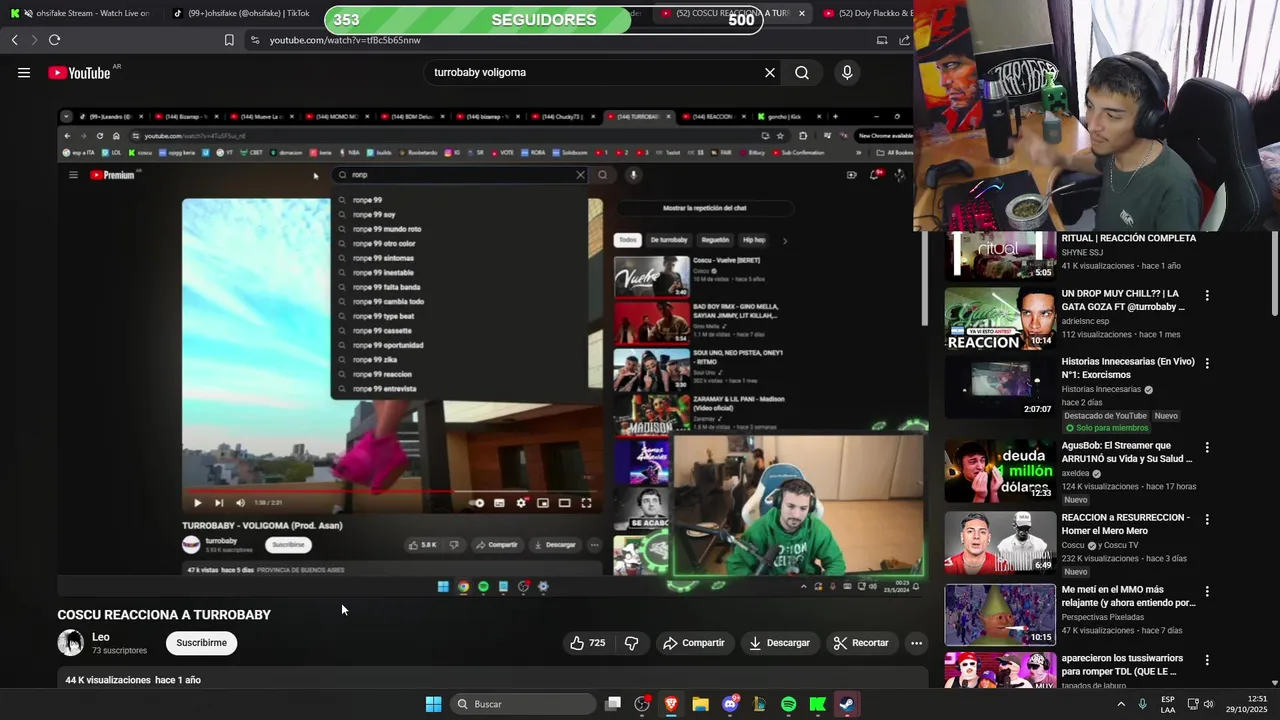Switch to the ohsifake TikTok tab

pyautogui.click(x=240, y=13)
